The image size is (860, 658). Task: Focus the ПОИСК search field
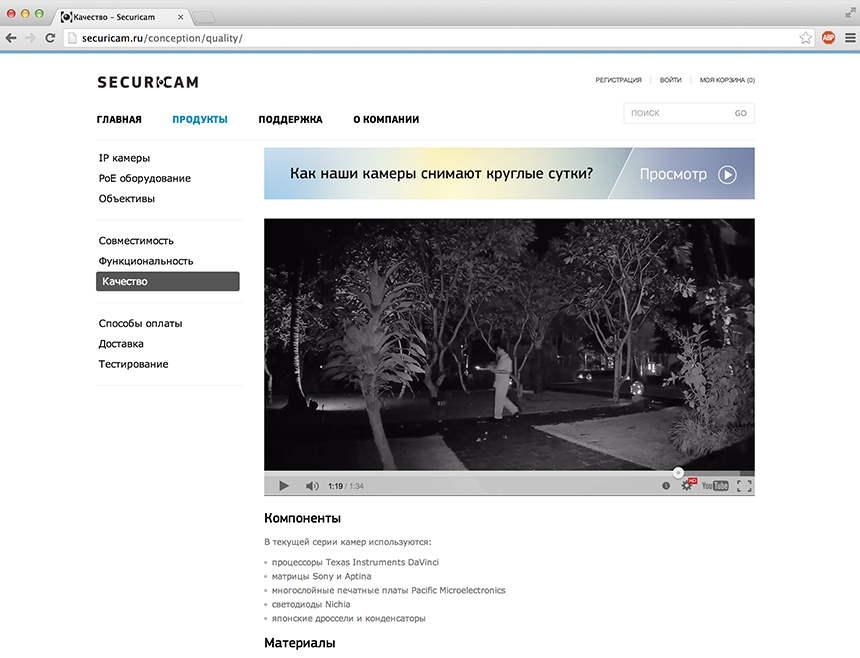[677, 114]
